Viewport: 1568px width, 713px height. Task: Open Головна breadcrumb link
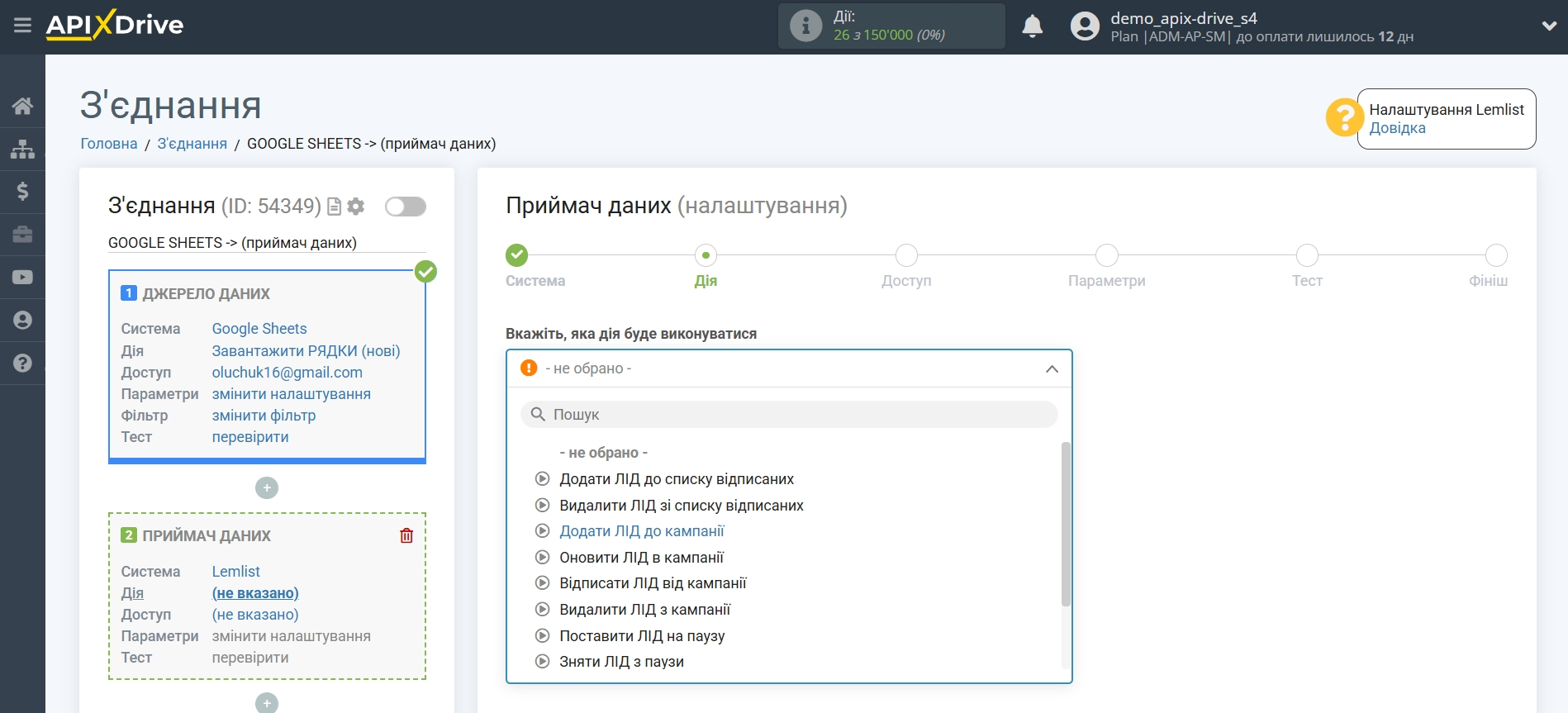(x=109, y=144)
